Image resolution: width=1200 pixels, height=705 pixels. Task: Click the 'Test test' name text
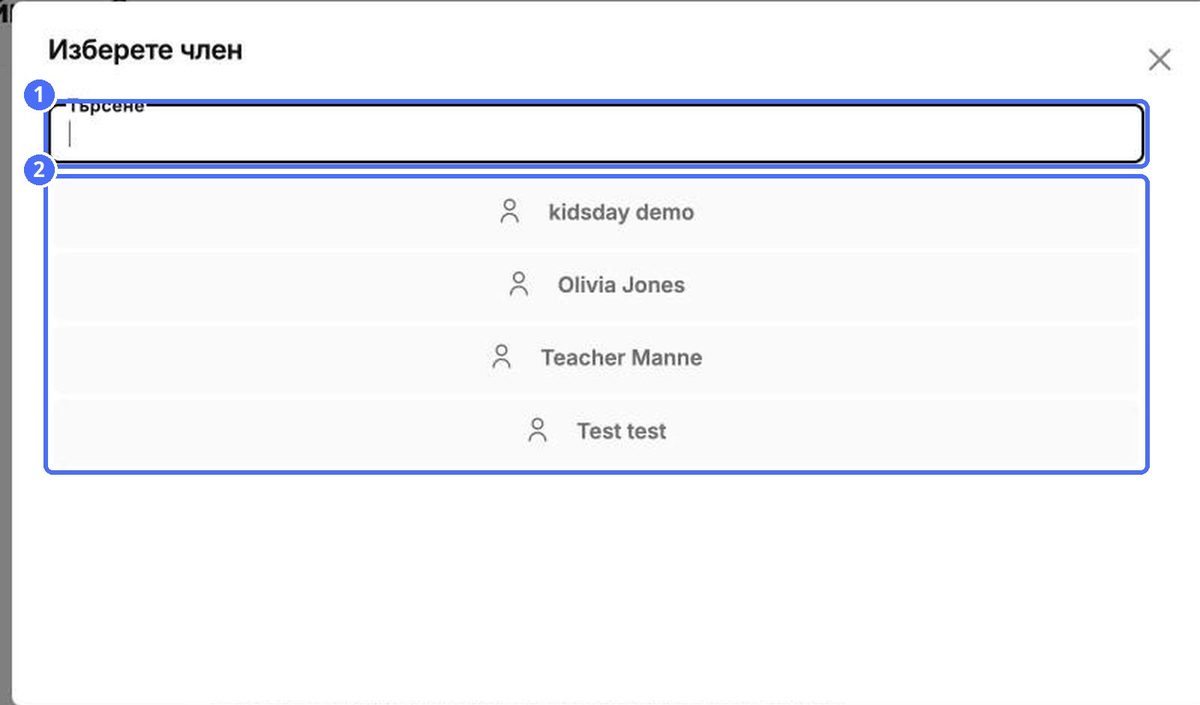621,431
